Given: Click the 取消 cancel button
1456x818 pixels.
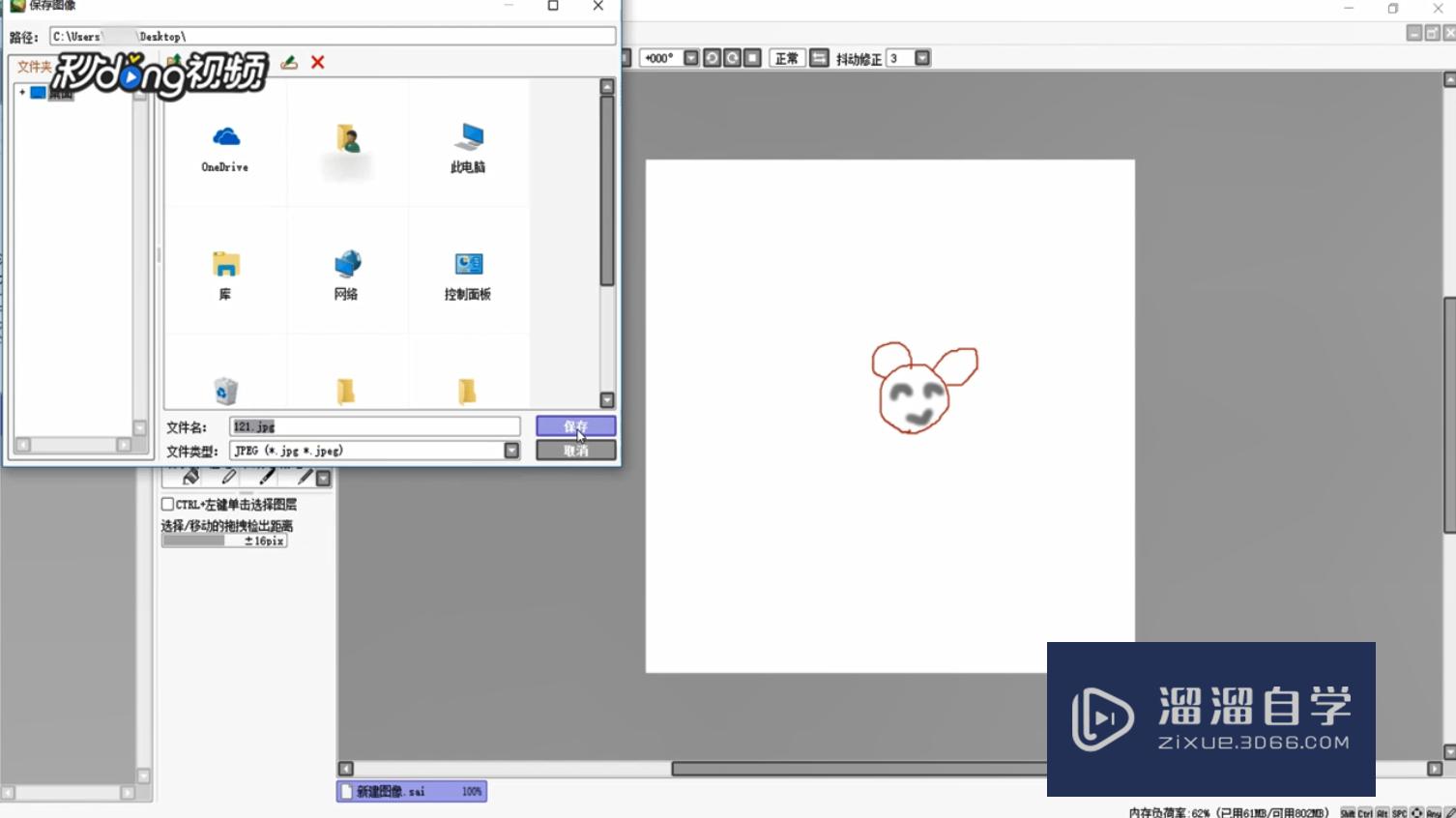Looking at the screenshot, I should point(575,451).
